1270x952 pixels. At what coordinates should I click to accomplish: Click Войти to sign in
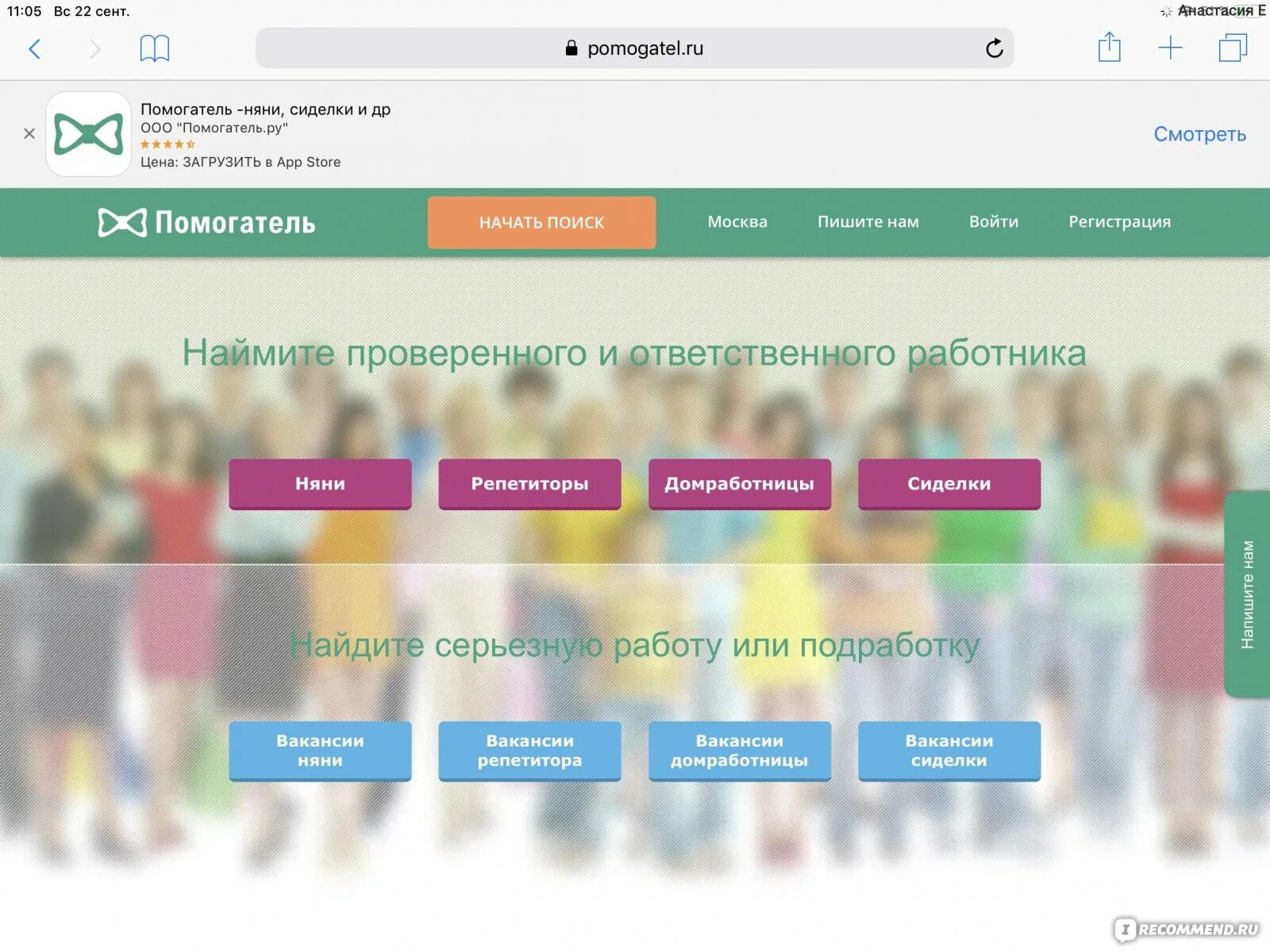[994, 222]
